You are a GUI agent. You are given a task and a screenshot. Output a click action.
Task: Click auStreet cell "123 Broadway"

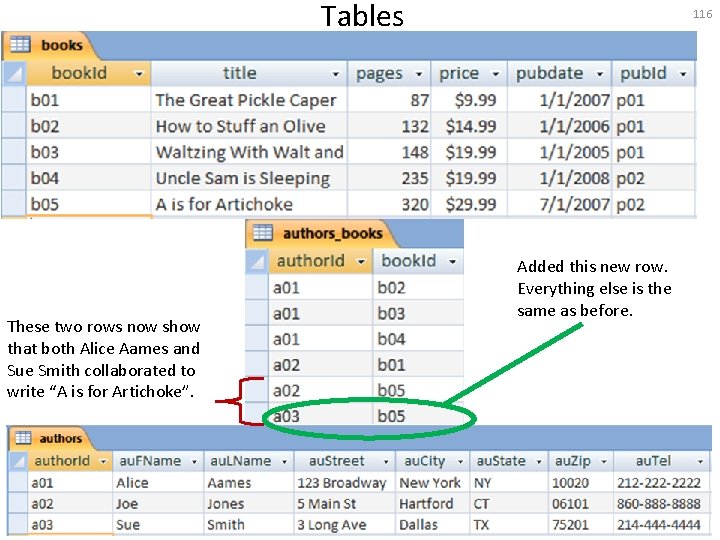tap(344, 483)
